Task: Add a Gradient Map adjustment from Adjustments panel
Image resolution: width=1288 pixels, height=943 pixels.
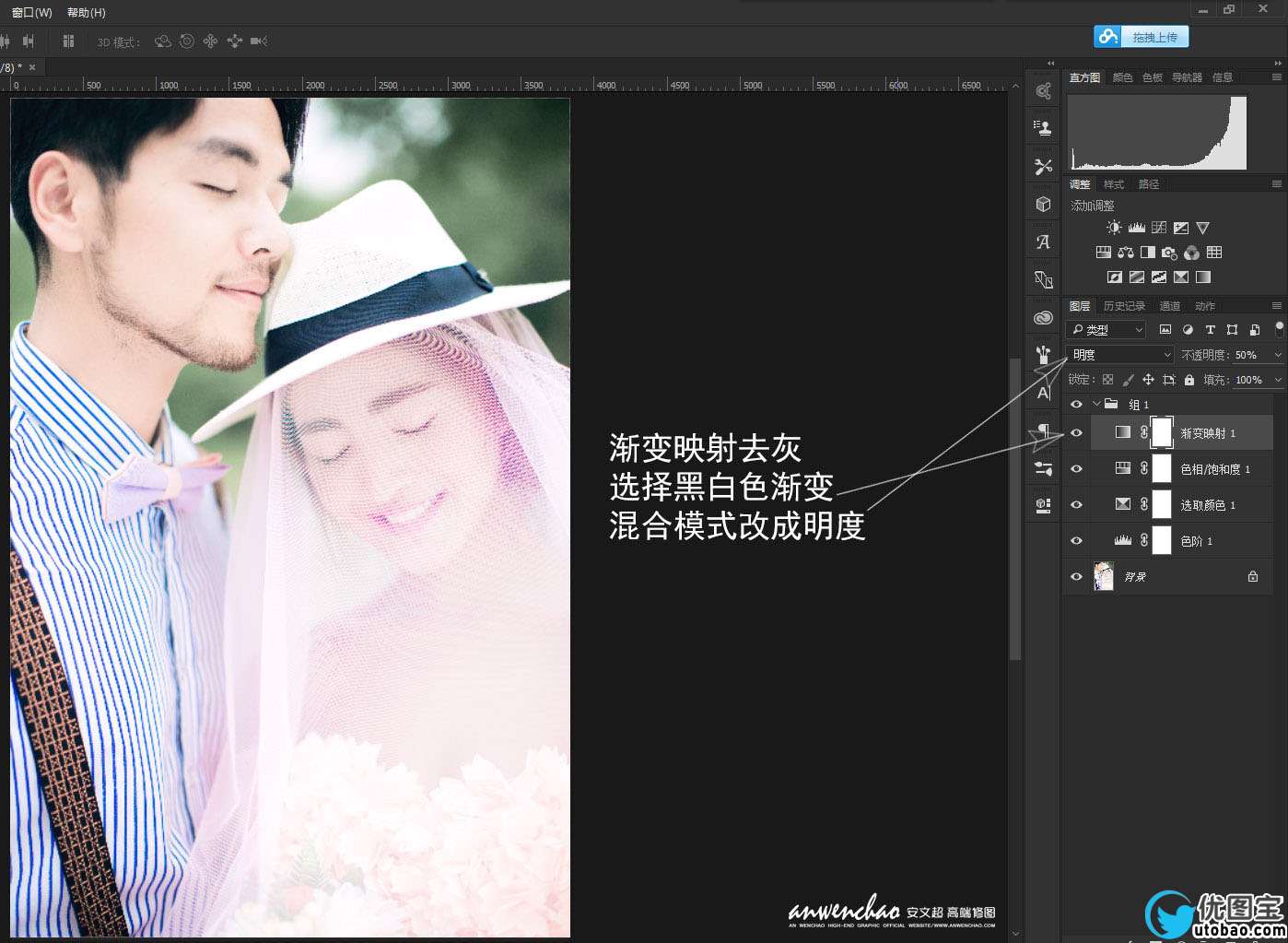Action: point(1203,277)
